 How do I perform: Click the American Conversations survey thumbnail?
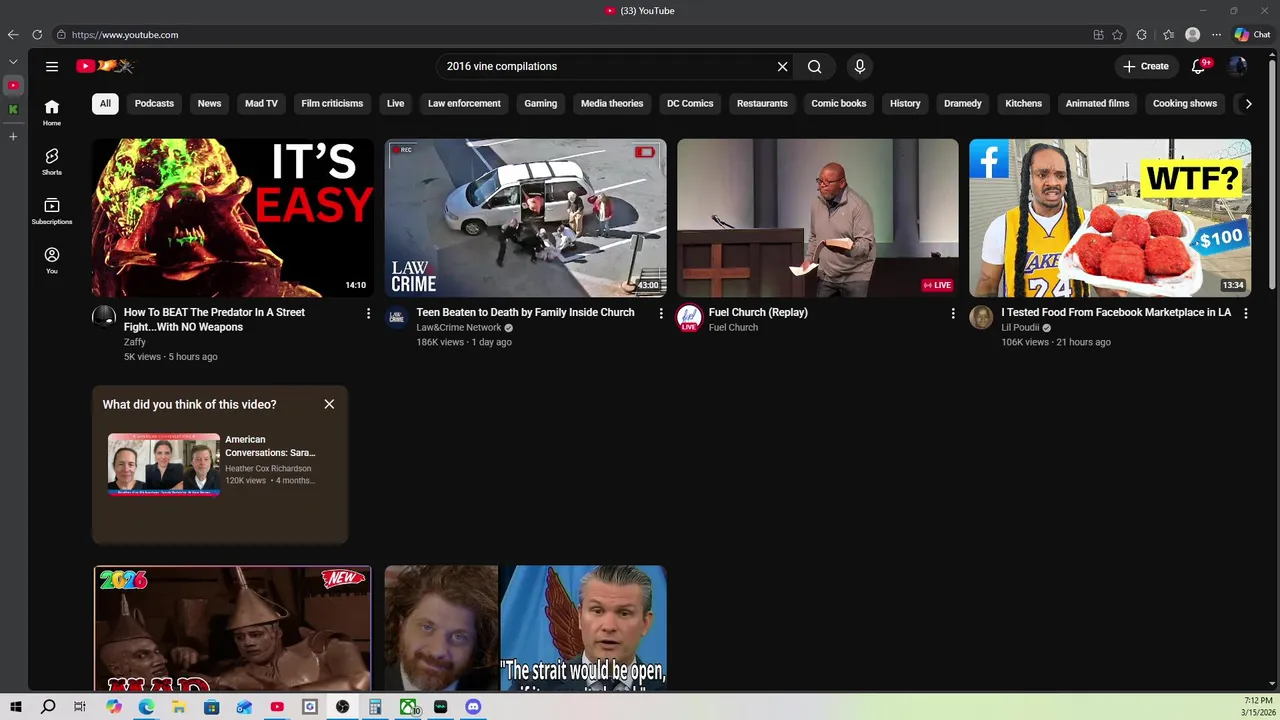tap(164, 464)
